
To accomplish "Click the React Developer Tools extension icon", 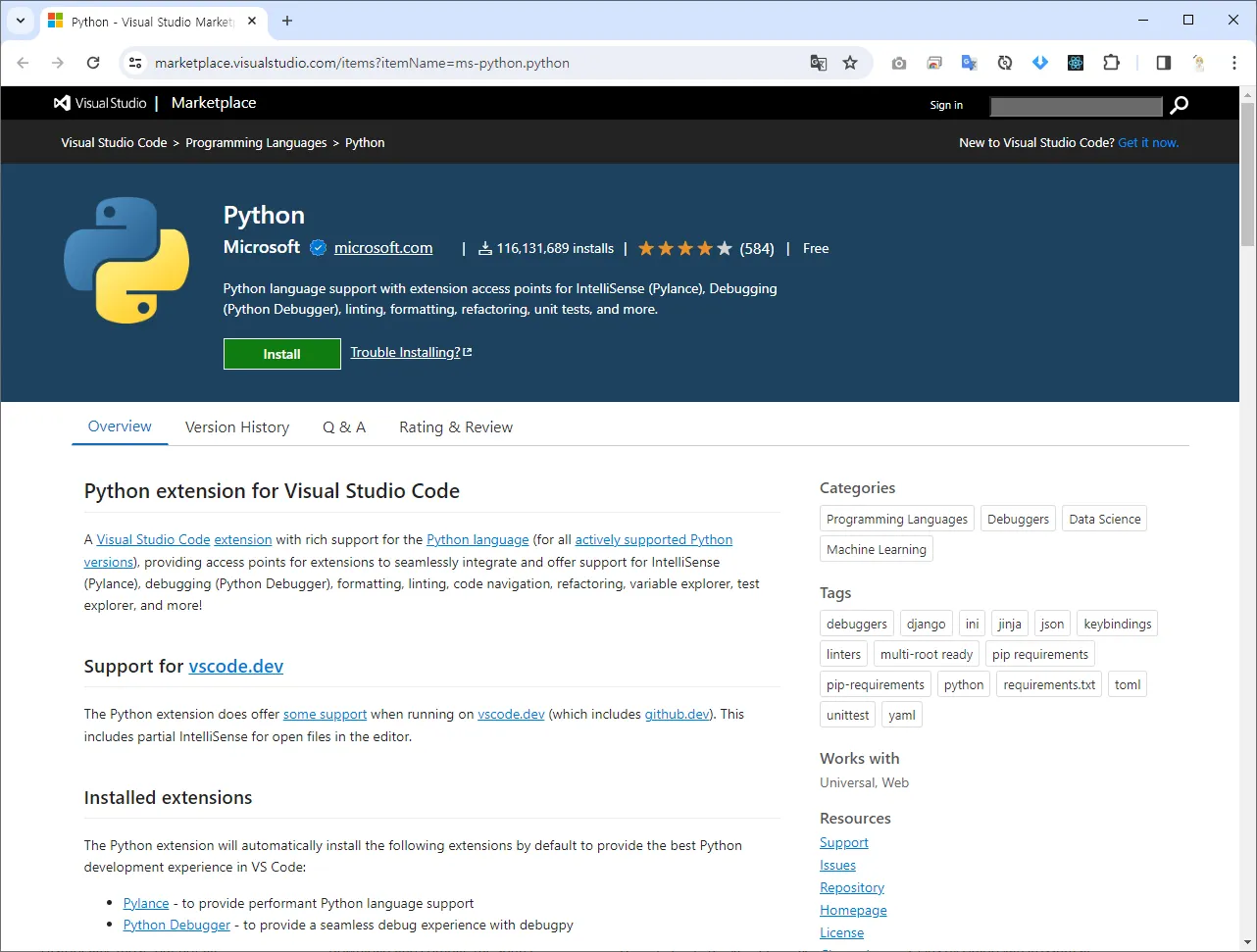I will click(1076, 63).
